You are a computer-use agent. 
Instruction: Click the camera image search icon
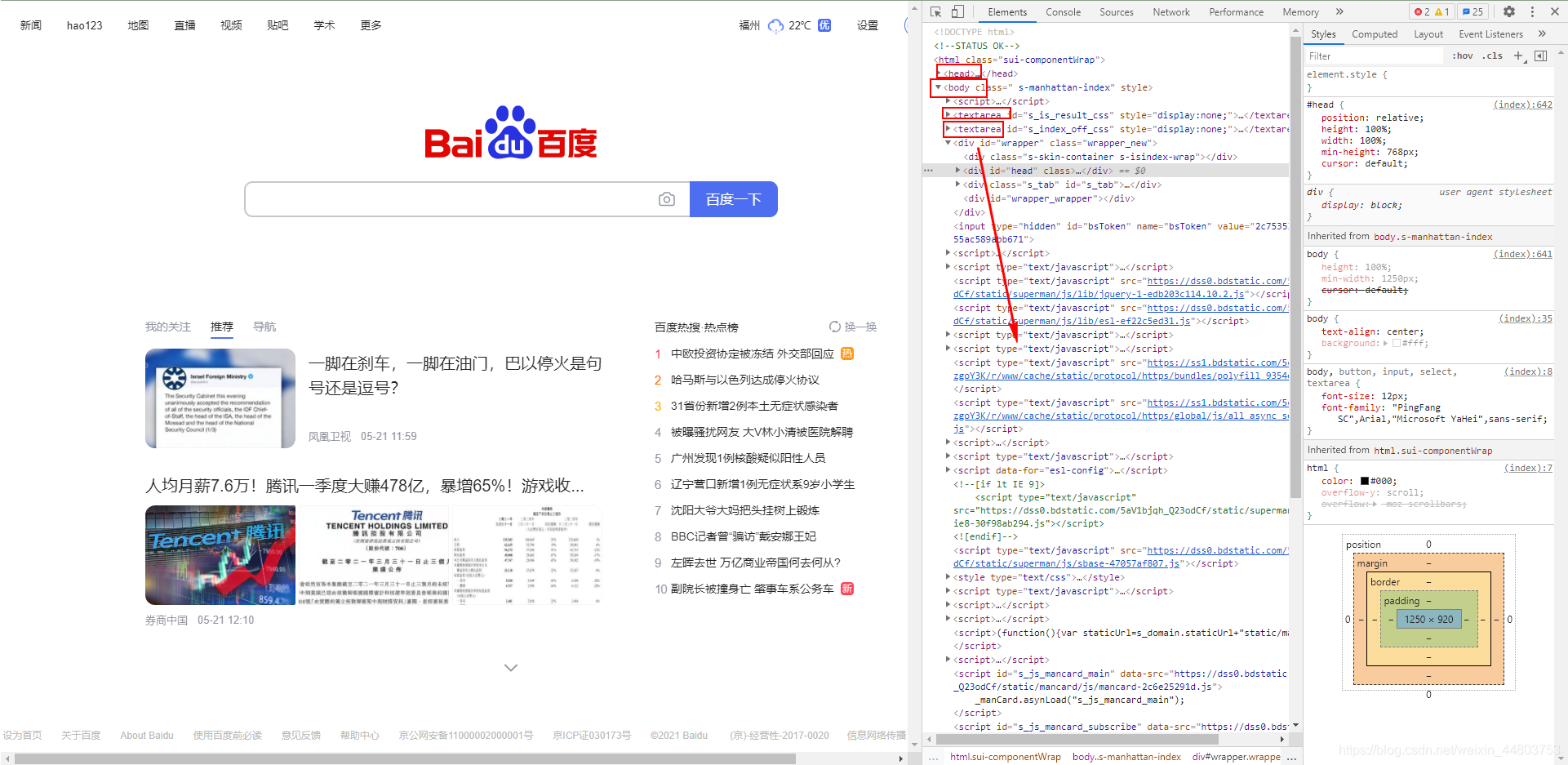point(667,199)
